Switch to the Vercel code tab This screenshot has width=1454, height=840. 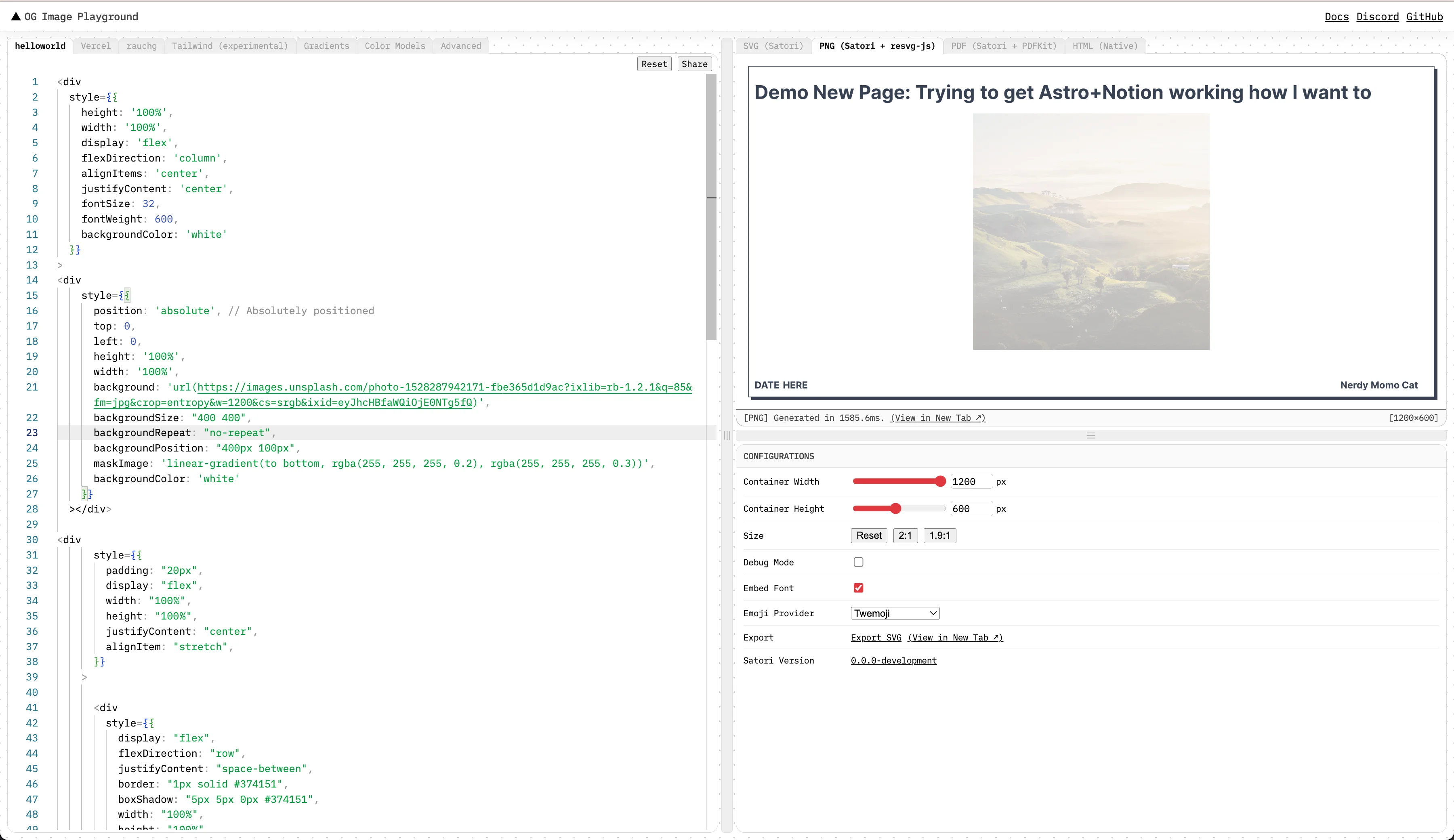pos(95,46)
